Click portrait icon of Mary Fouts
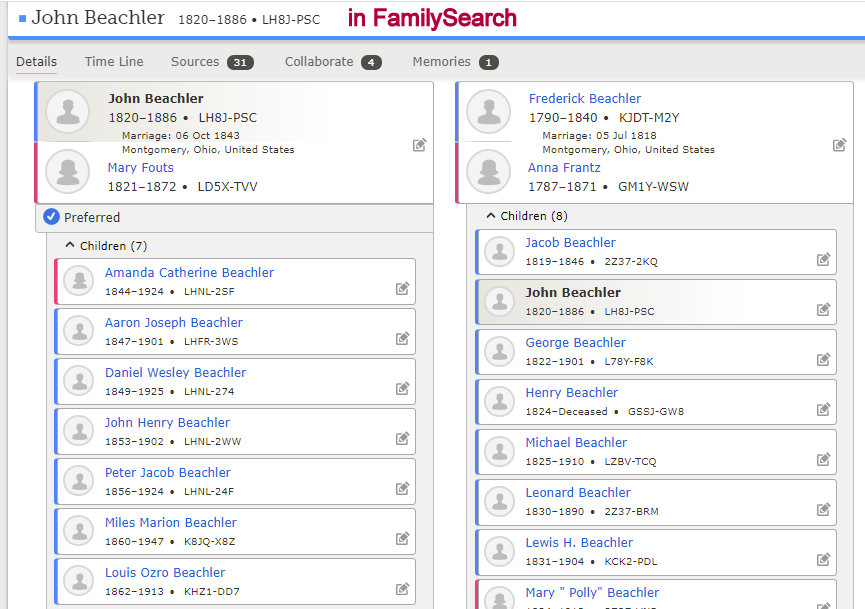 [x=68, y=171]
